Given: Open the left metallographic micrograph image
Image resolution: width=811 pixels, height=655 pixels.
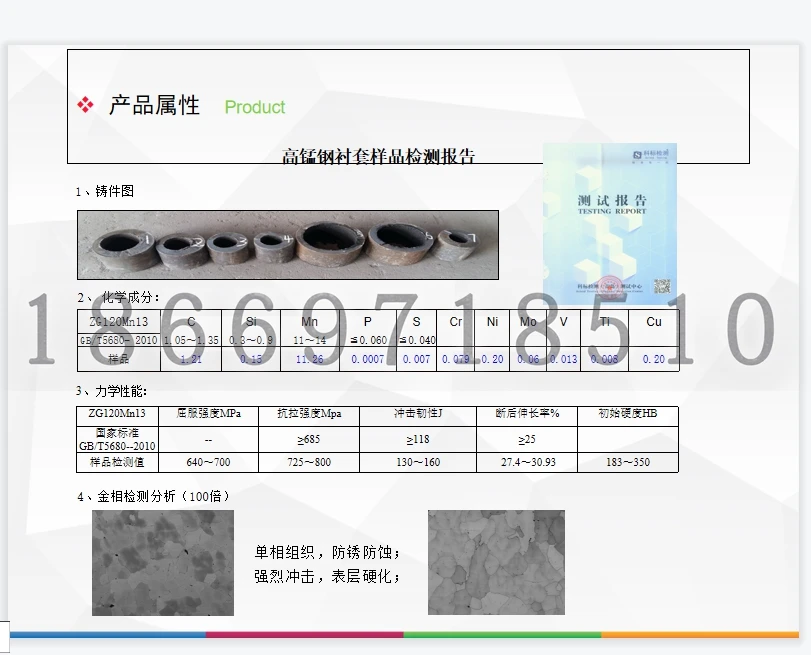Looking at the screenshot, I should point(162,562).
